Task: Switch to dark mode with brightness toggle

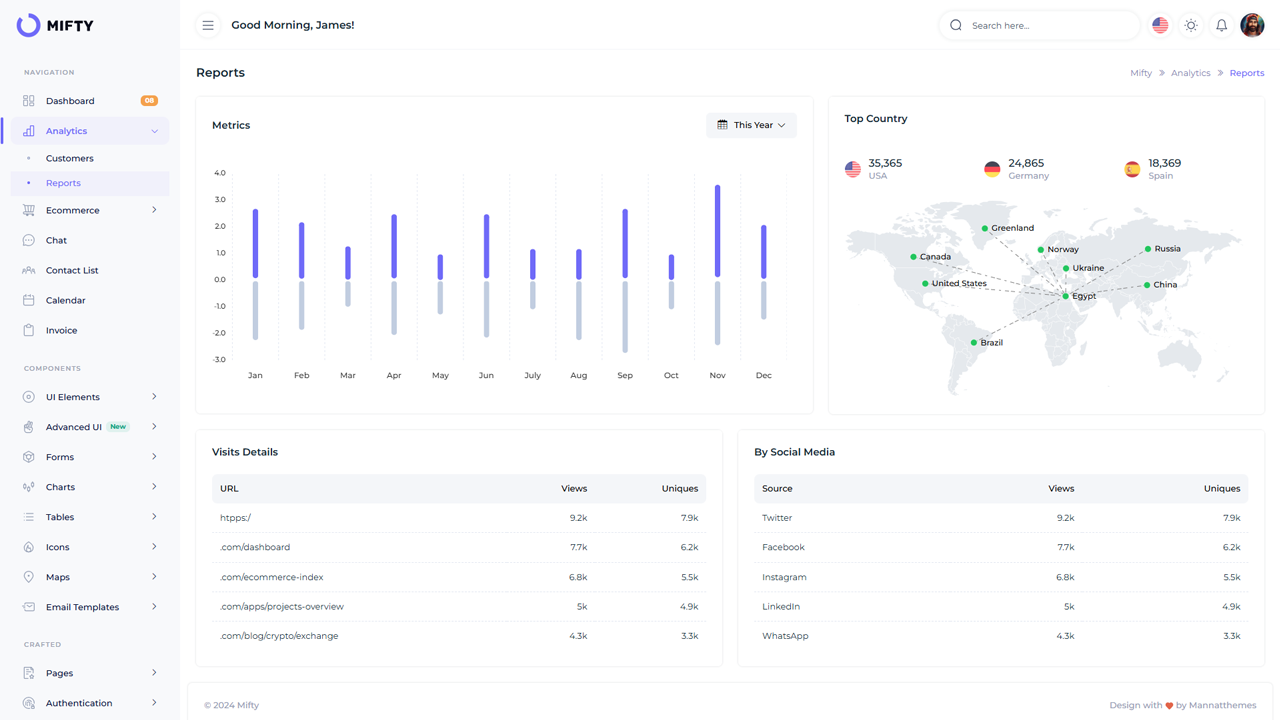Action: point(1190,25)
